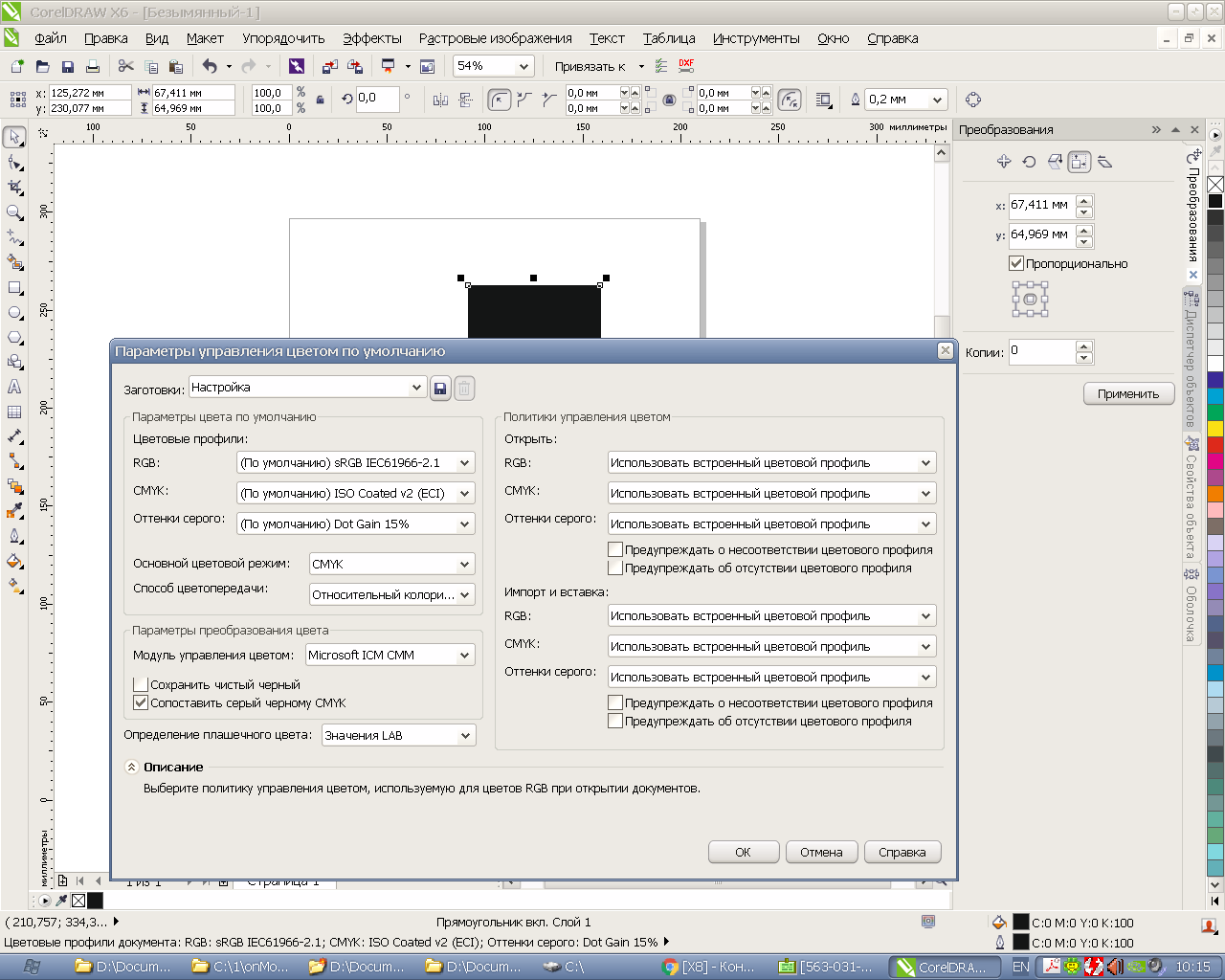
Task: Click the Print icon in toolbar
Action: 93,67
